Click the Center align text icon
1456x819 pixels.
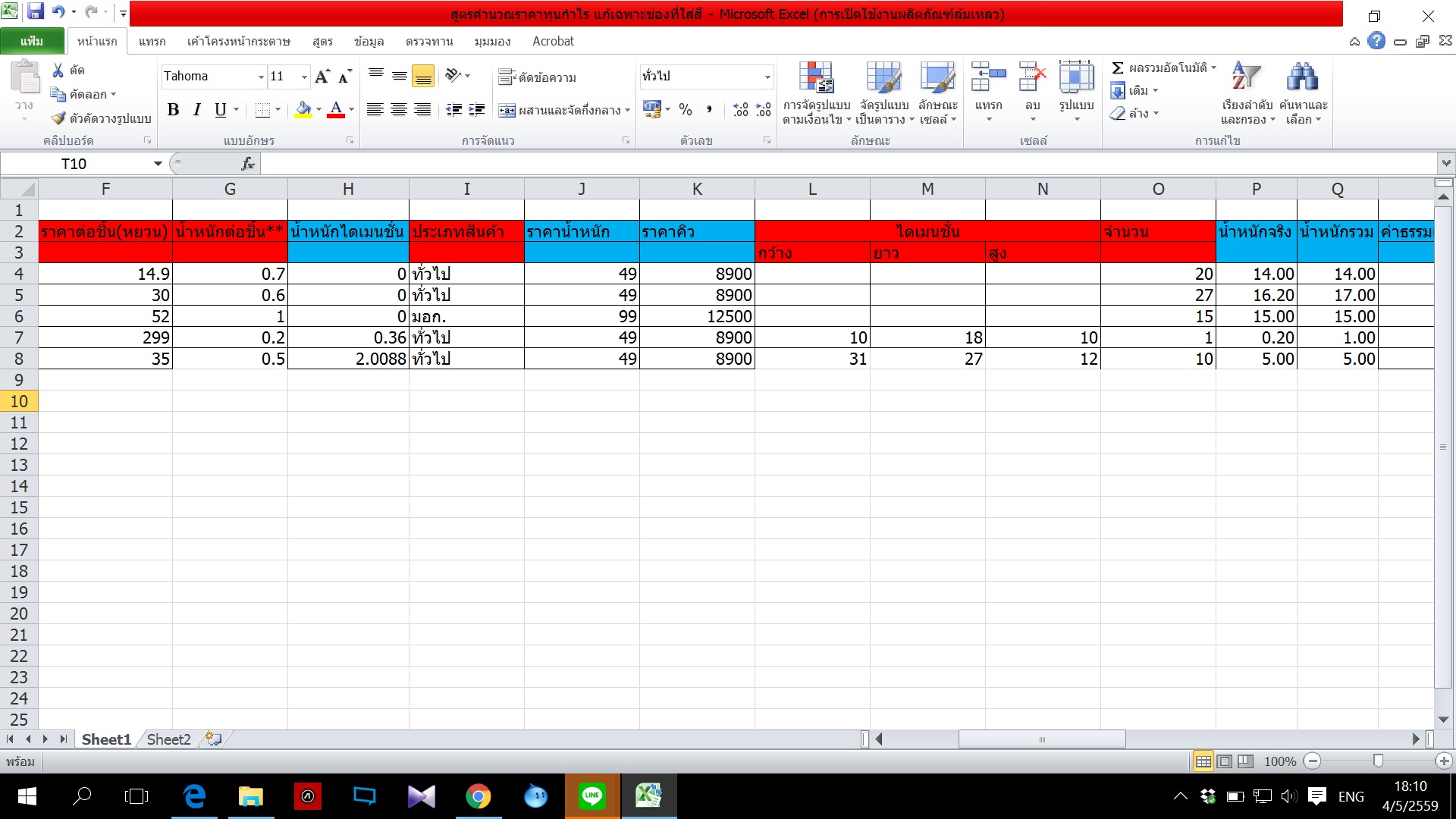(x=399, y=110)
